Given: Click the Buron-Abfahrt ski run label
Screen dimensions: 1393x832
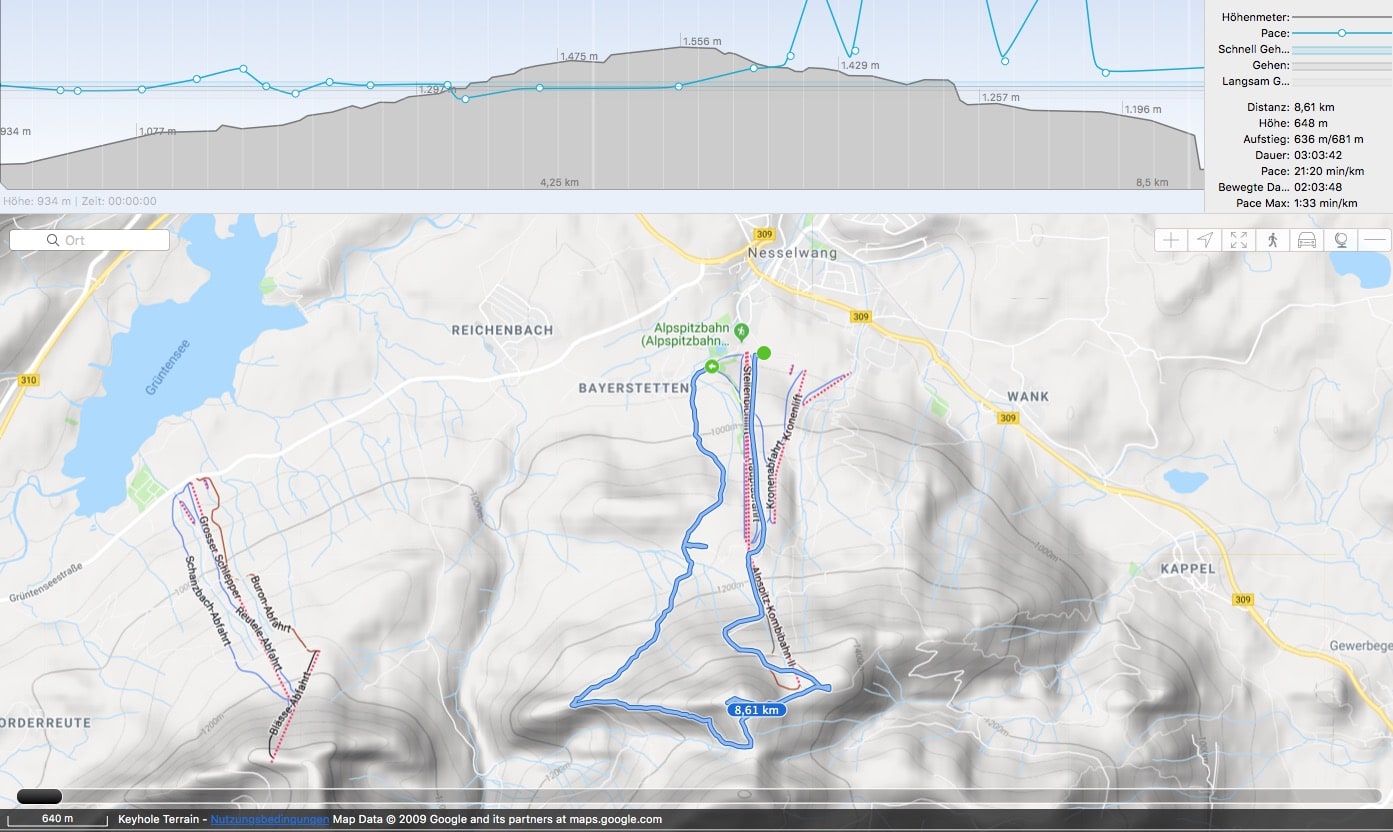Looking at the screenshot, I should (271, 605).
